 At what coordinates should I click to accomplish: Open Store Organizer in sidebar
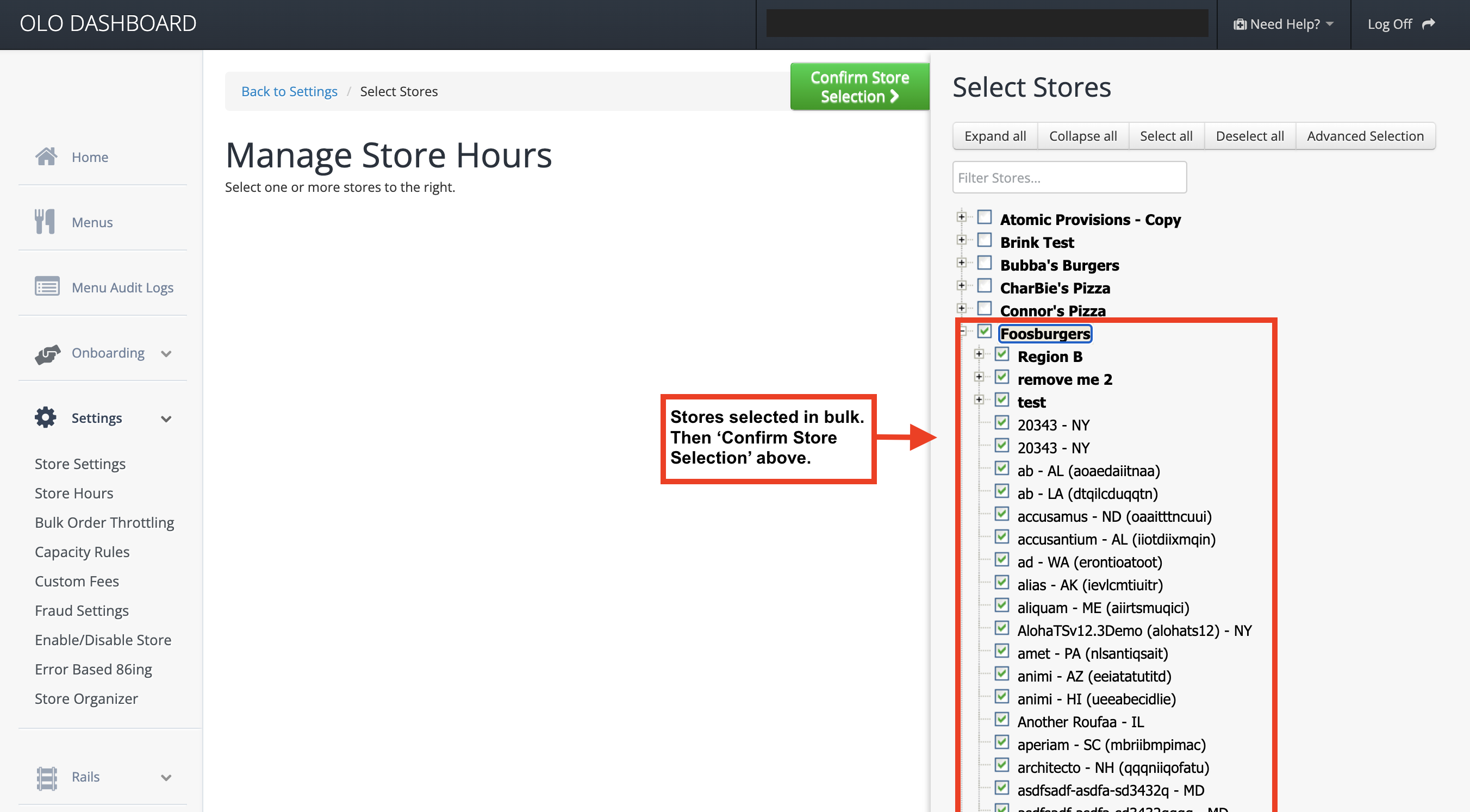click(86, 698)
